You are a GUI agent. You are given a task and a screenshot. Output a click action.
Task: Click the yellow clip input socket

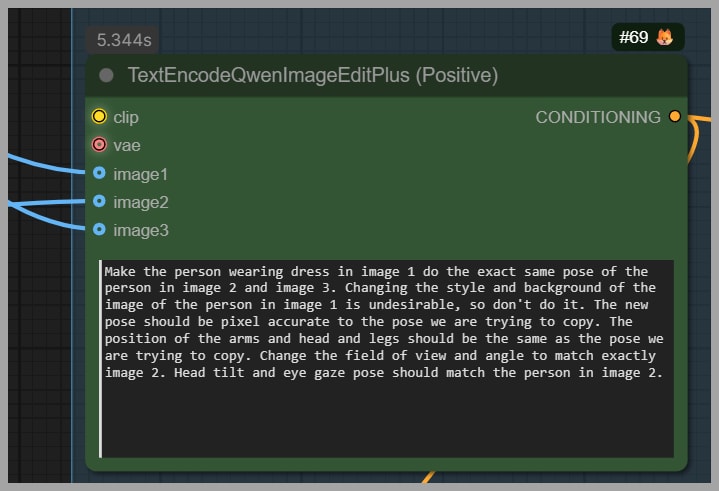click(x=99, y=117)
